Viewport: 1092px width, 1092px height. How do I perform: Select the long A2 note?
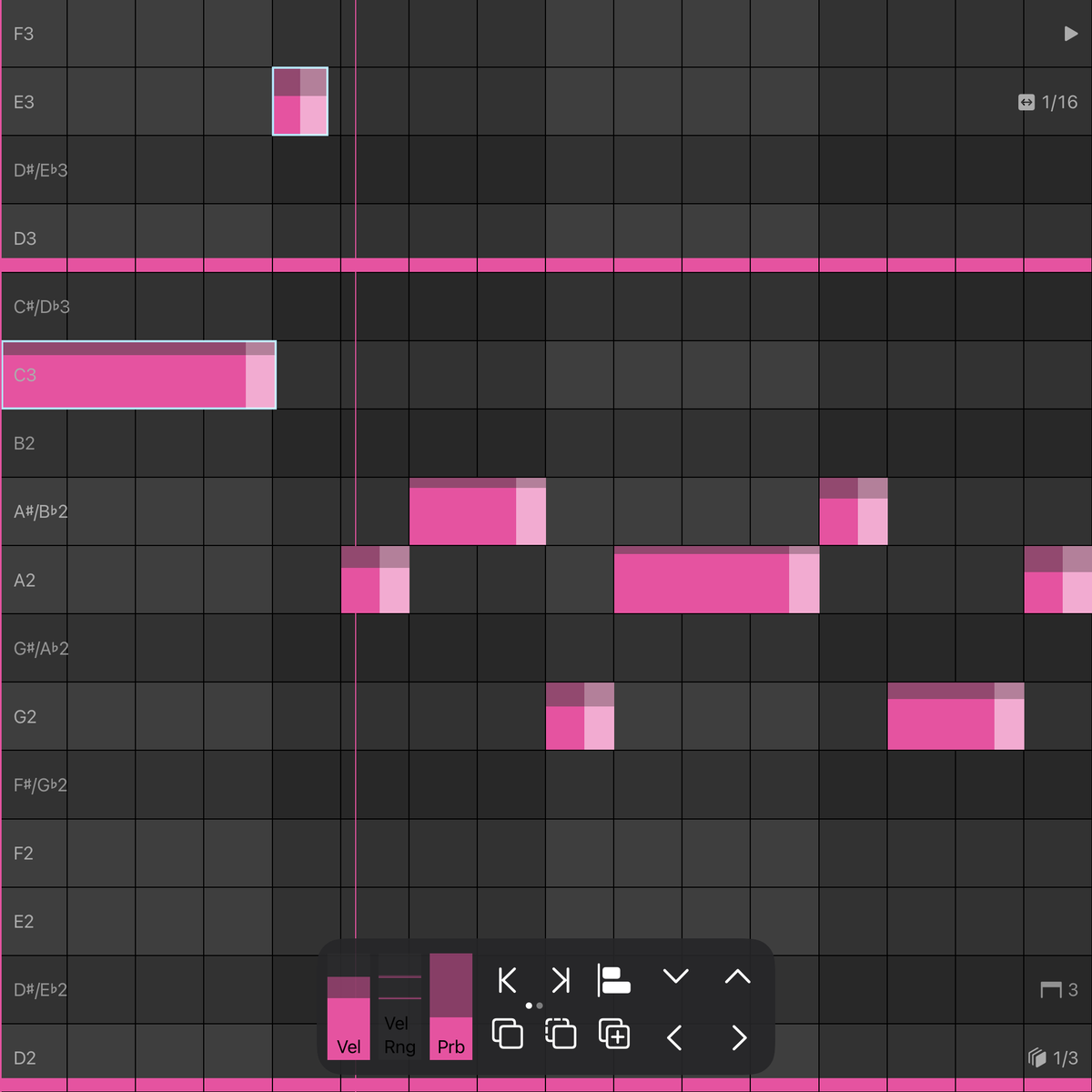[717, 580]
